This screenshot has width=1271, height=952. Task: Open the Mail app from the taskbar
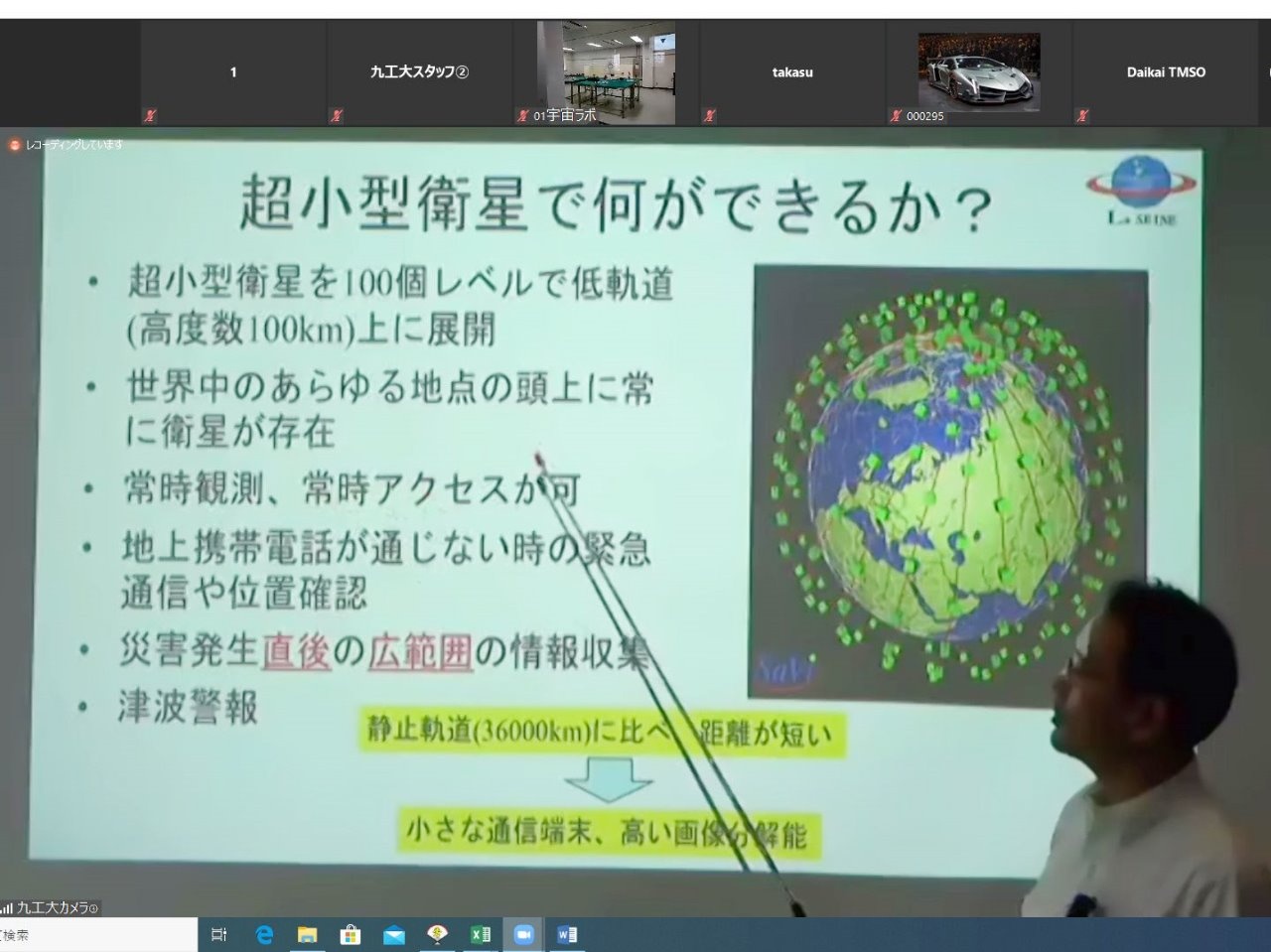coord(393,934)
